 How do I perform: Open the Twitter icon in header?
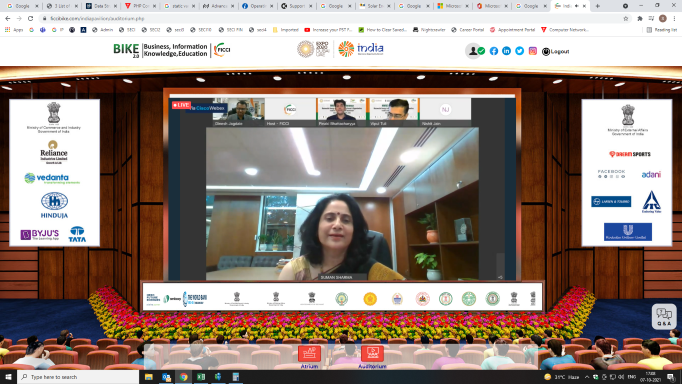(x=519, y=51)
